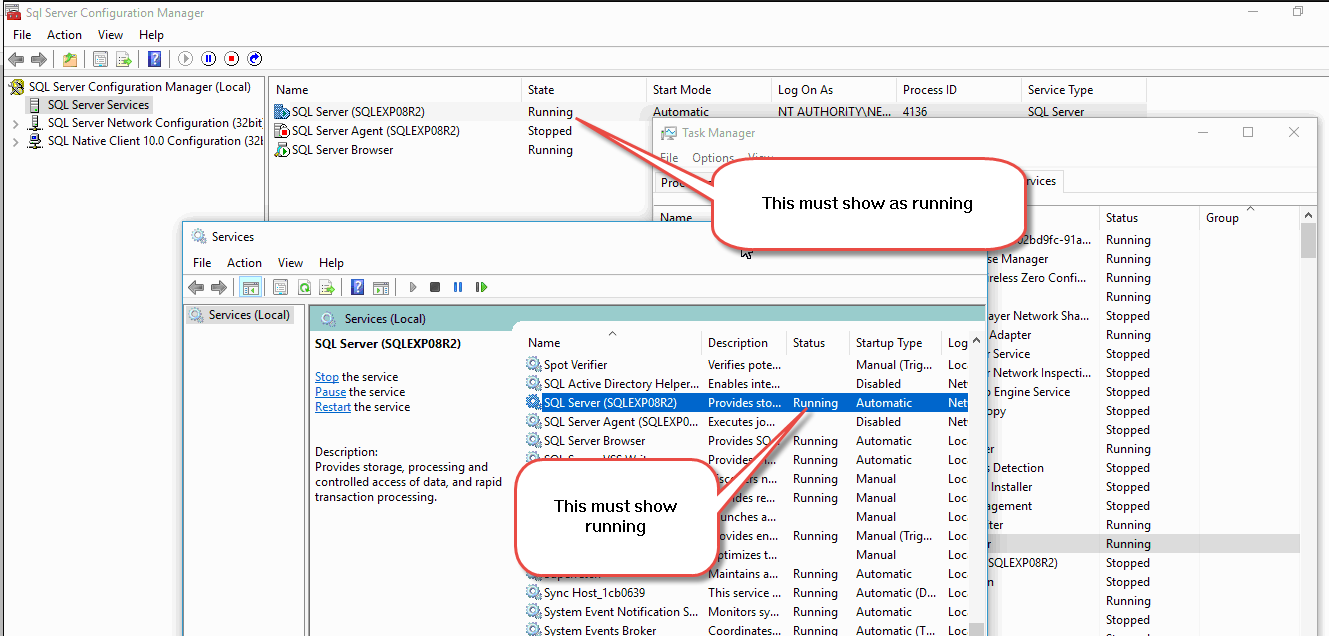1329x636 pixels.
Task: Click Restart the service link
Action: 332,407
